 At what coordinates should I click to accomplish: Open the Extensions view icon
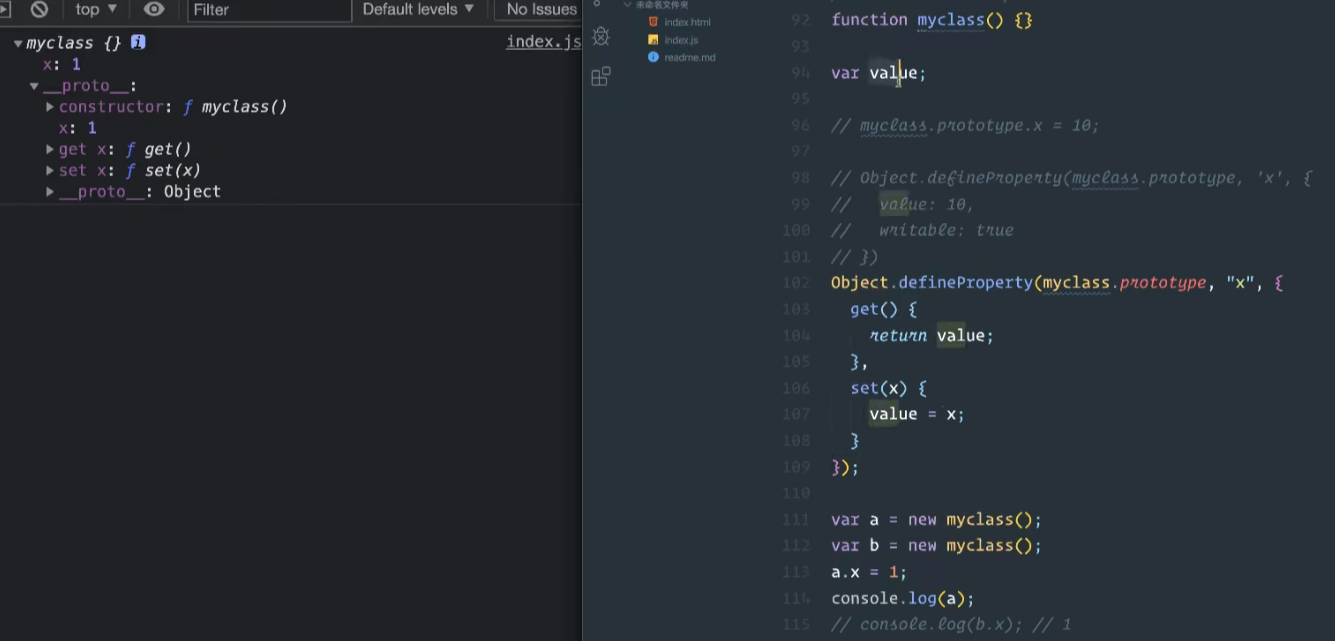(x=601, y=76)
